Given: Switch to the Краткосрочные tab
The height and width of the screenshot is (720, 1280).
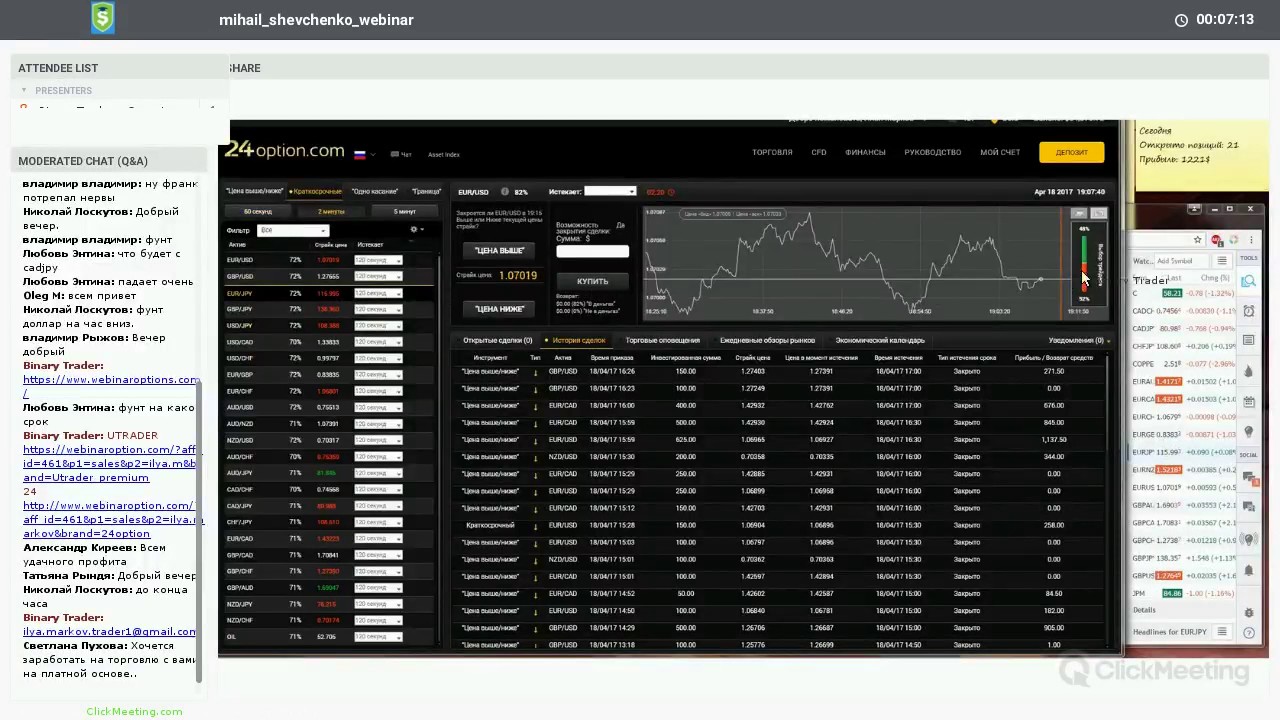Looking at the screenshot, I should (x=317, y=191).
